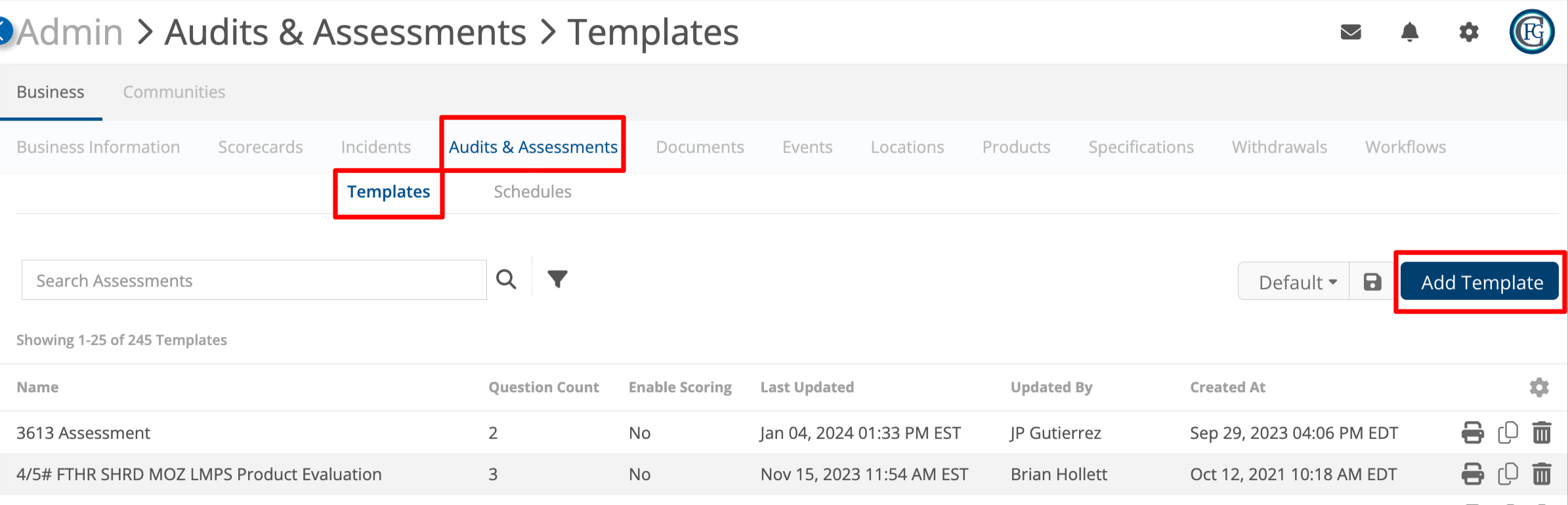The width and height of the screenshot is (1568, 505).
Task: Click the search magnifier icon
Action: pyautogui.click(x=506, y=279)
